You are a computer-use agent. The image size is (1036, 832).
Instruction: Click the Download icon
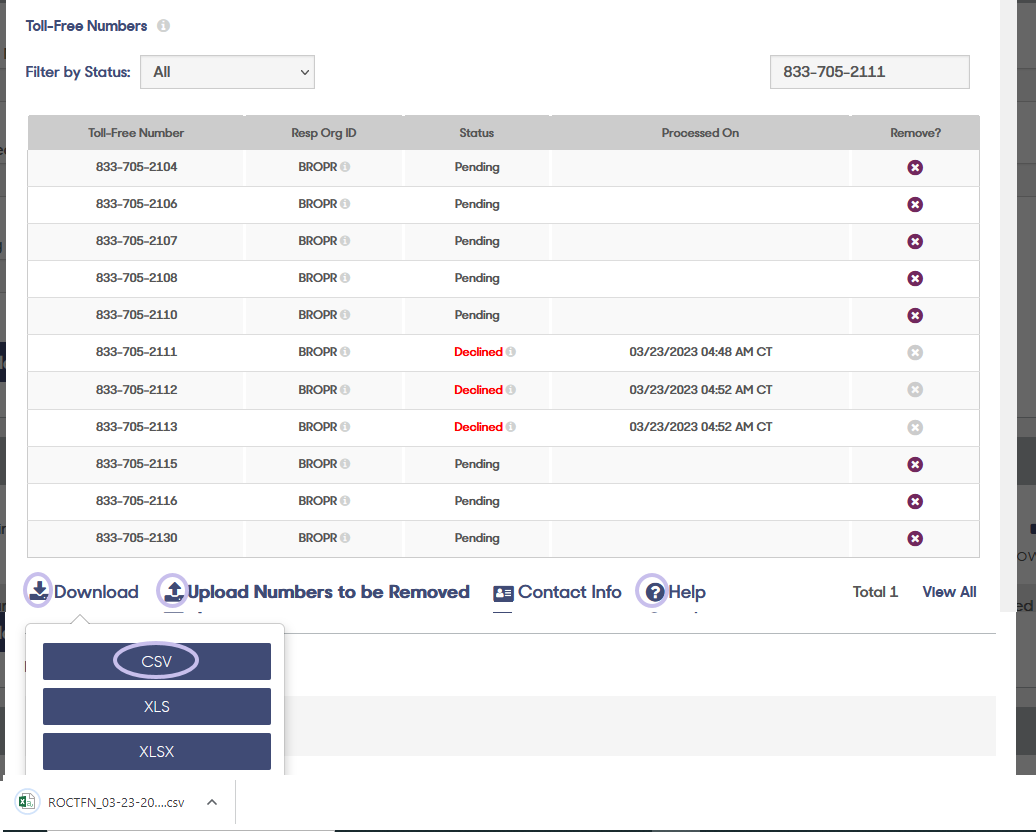(x=37, y=591)
